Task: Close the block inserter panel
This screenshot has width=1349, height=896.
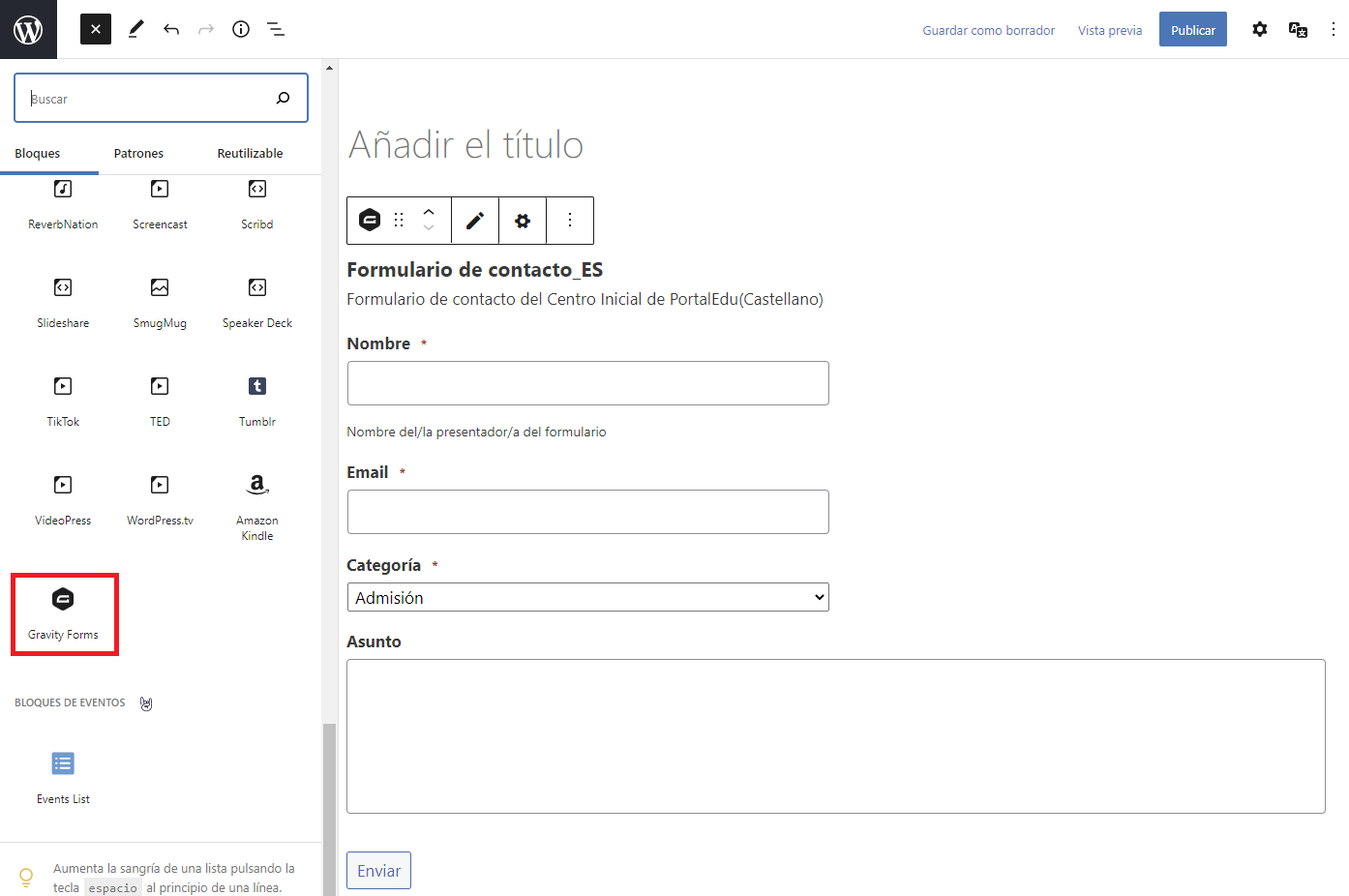Action: (x=96, y=29)
